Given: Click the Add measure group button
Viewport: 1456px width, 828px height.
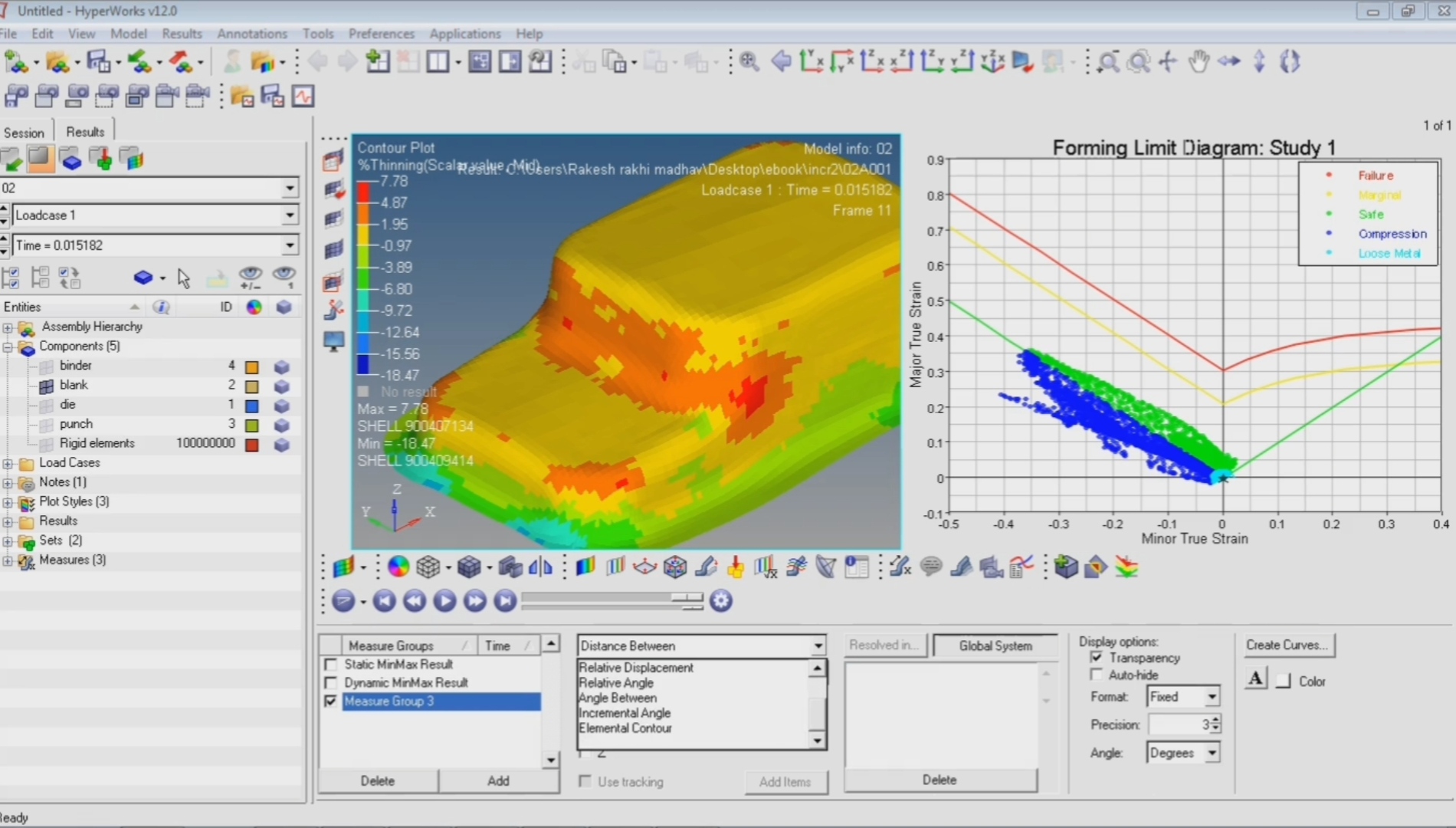Looking at the screenshot, I should point(498,780).
